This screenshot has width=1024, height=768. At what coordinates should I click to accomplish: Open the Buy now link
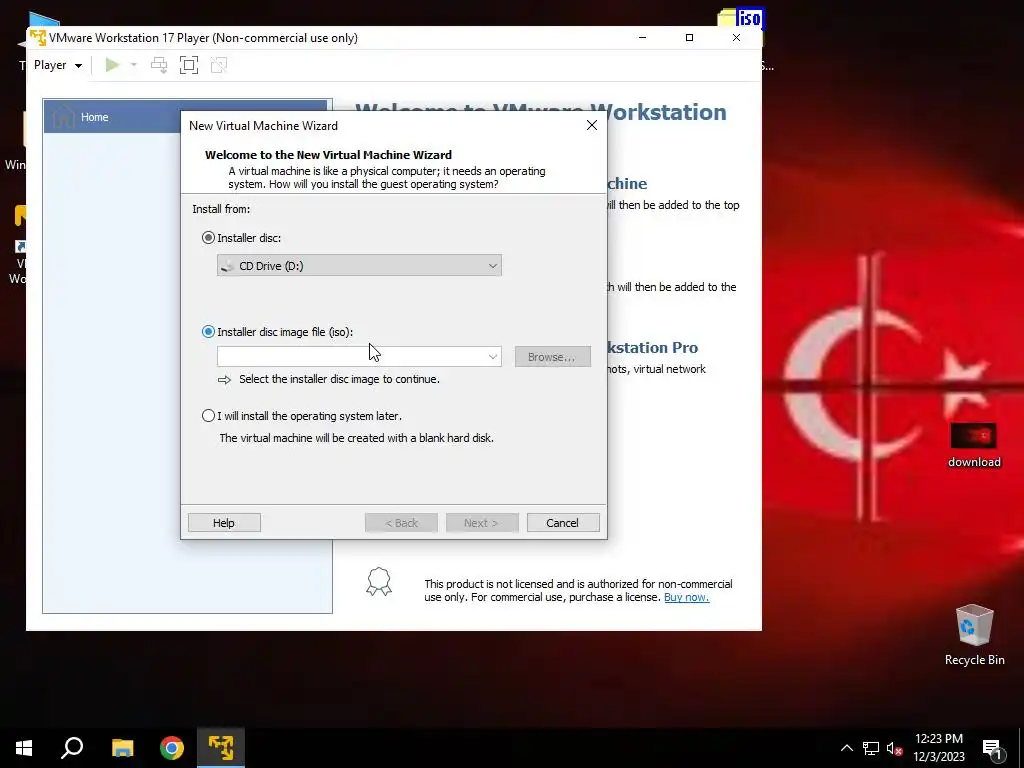(686, 597)
